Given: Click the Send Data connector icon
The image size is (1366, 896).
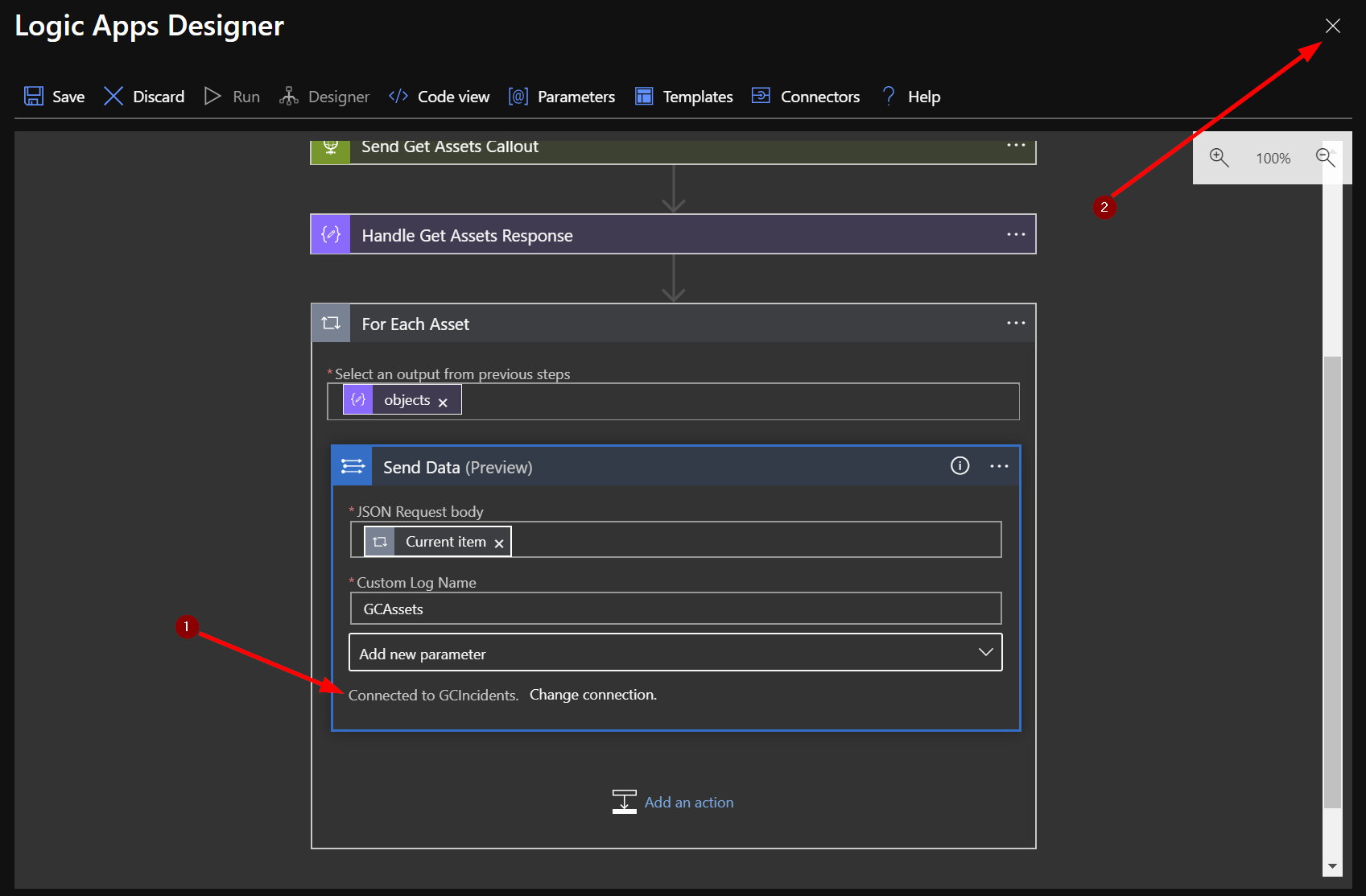Looking at the screenshot, I should (x=353, y=466).
